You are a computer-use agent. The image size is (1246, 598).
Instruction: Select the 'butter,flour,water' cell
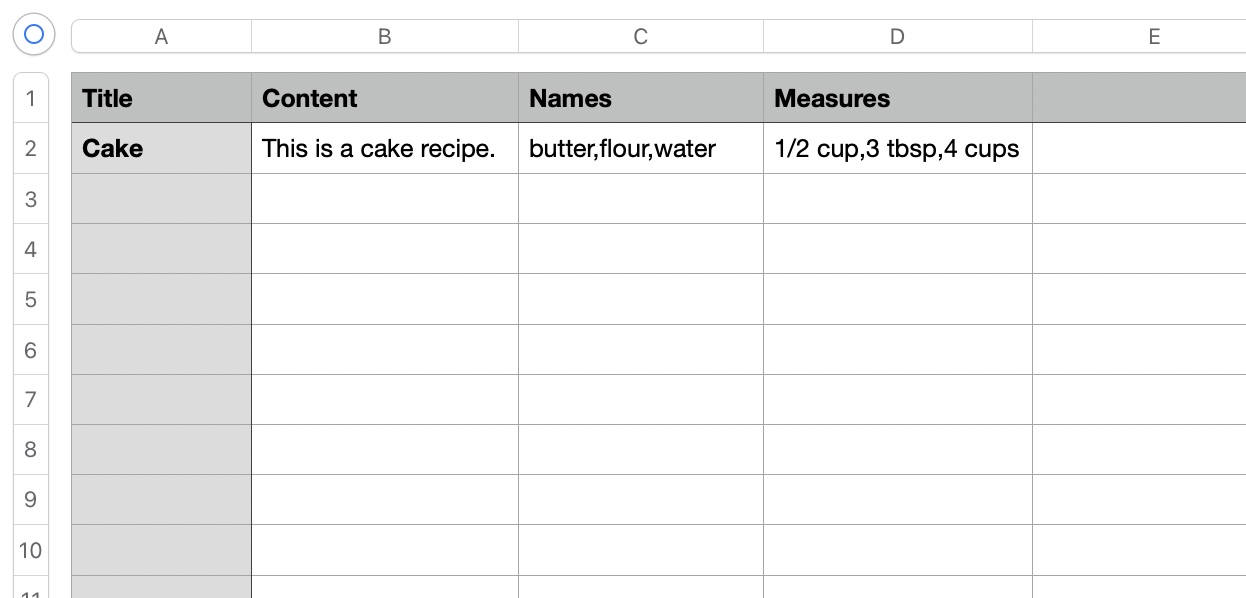pos(640,148)
